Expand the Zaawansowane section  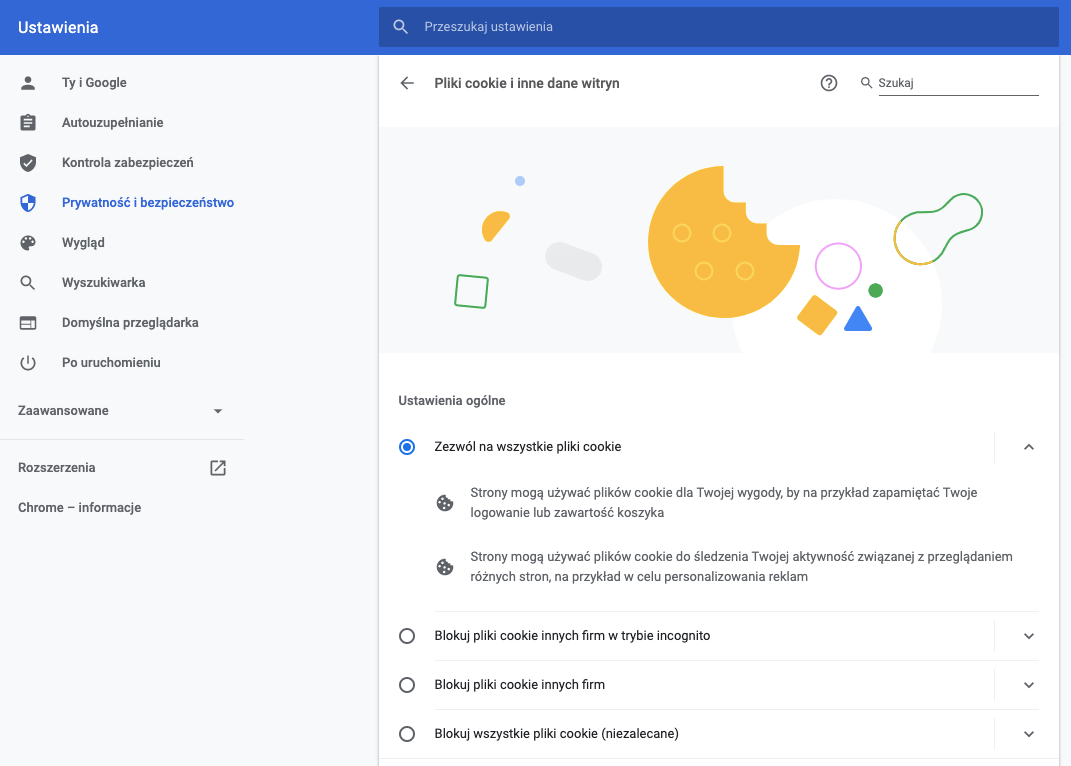pos(217,410)
